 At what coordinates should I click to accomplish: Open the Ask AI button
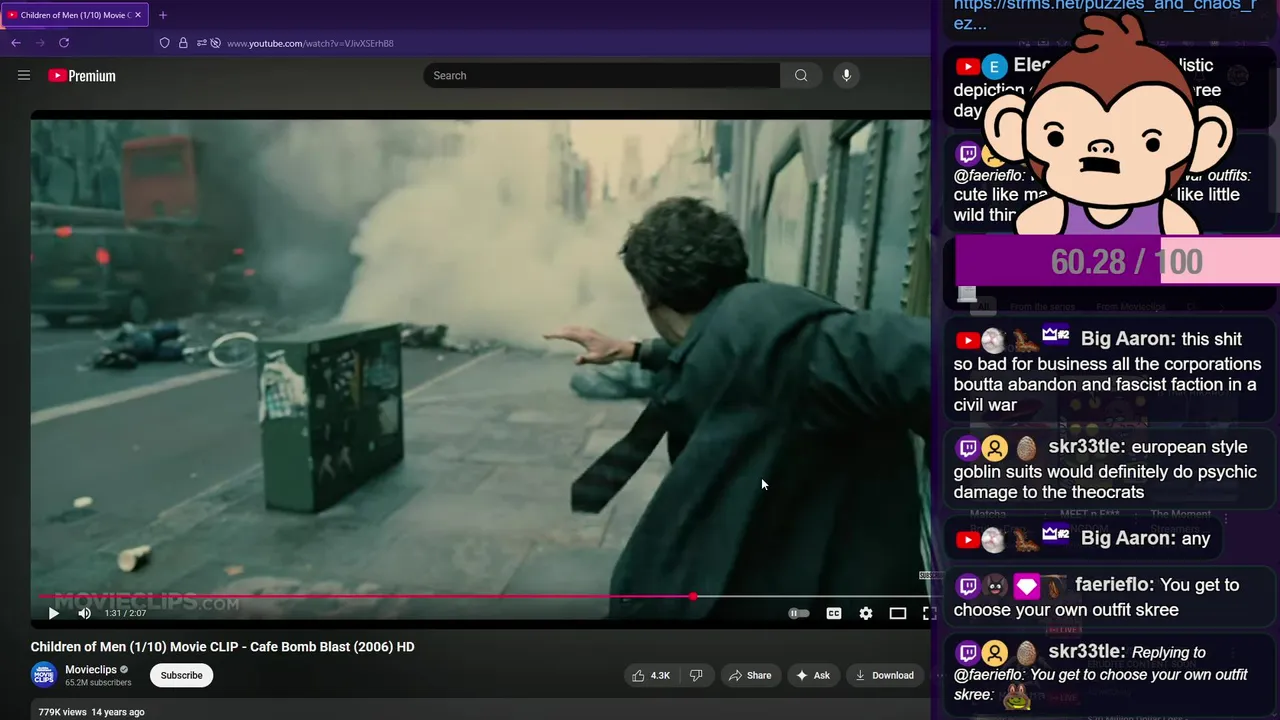coord(813,675)
